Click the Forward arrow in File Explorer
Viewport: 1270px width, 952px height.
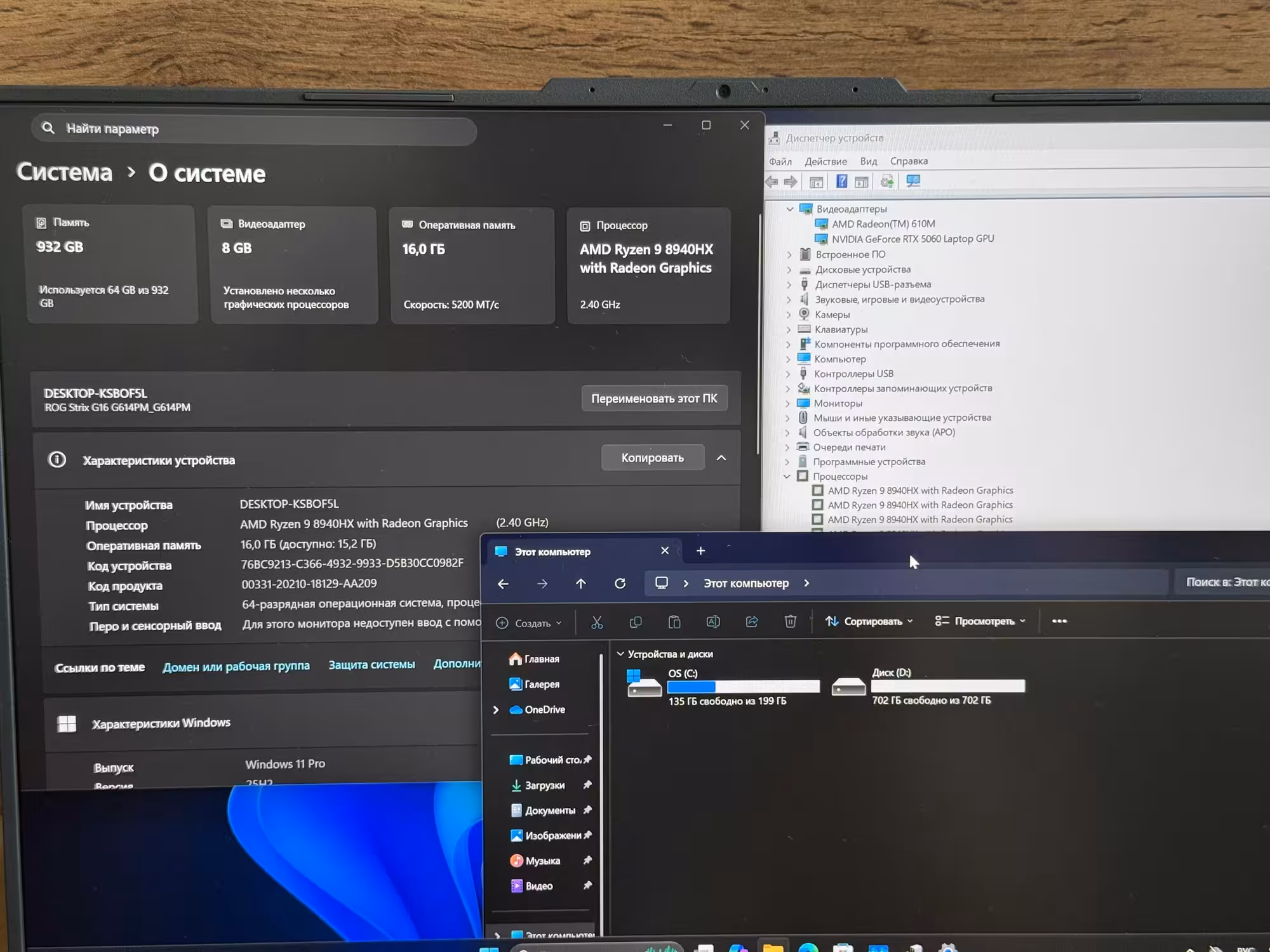(x=542, y=584)
